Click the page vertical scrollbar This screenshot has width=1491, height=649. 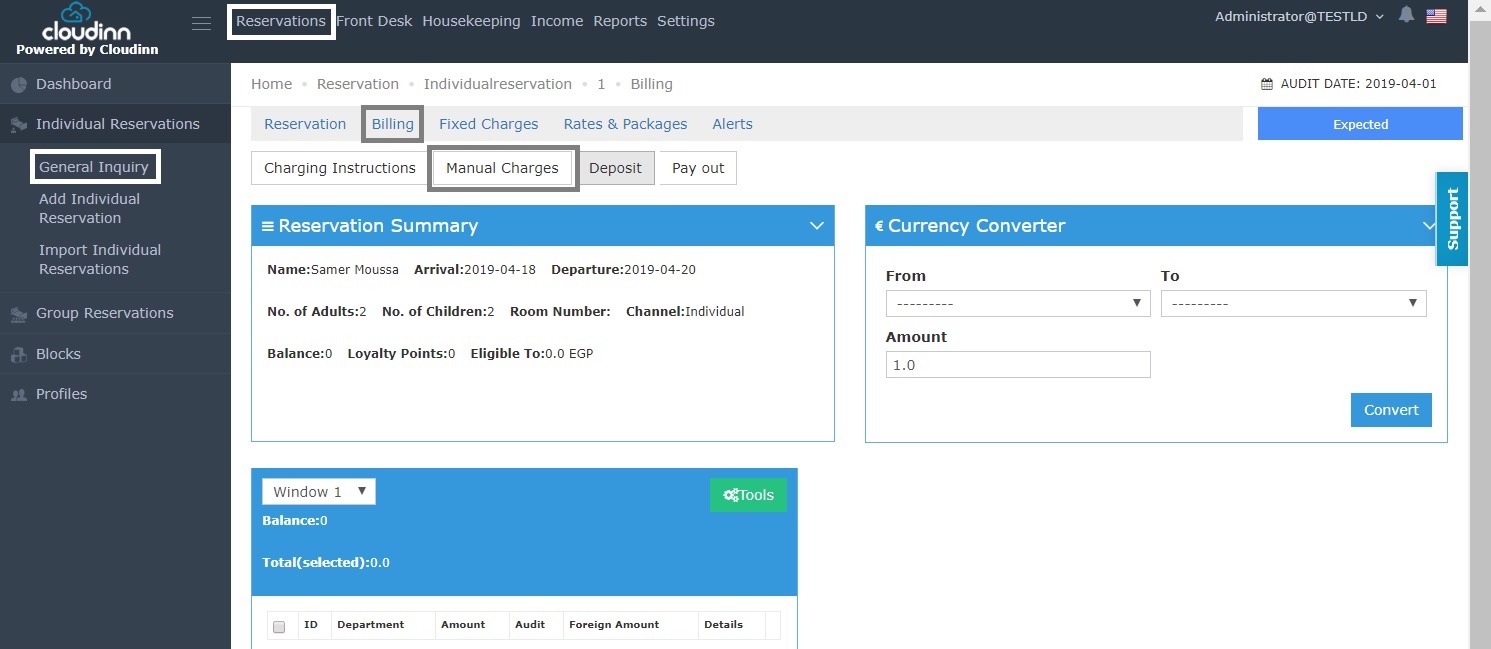1480,324
